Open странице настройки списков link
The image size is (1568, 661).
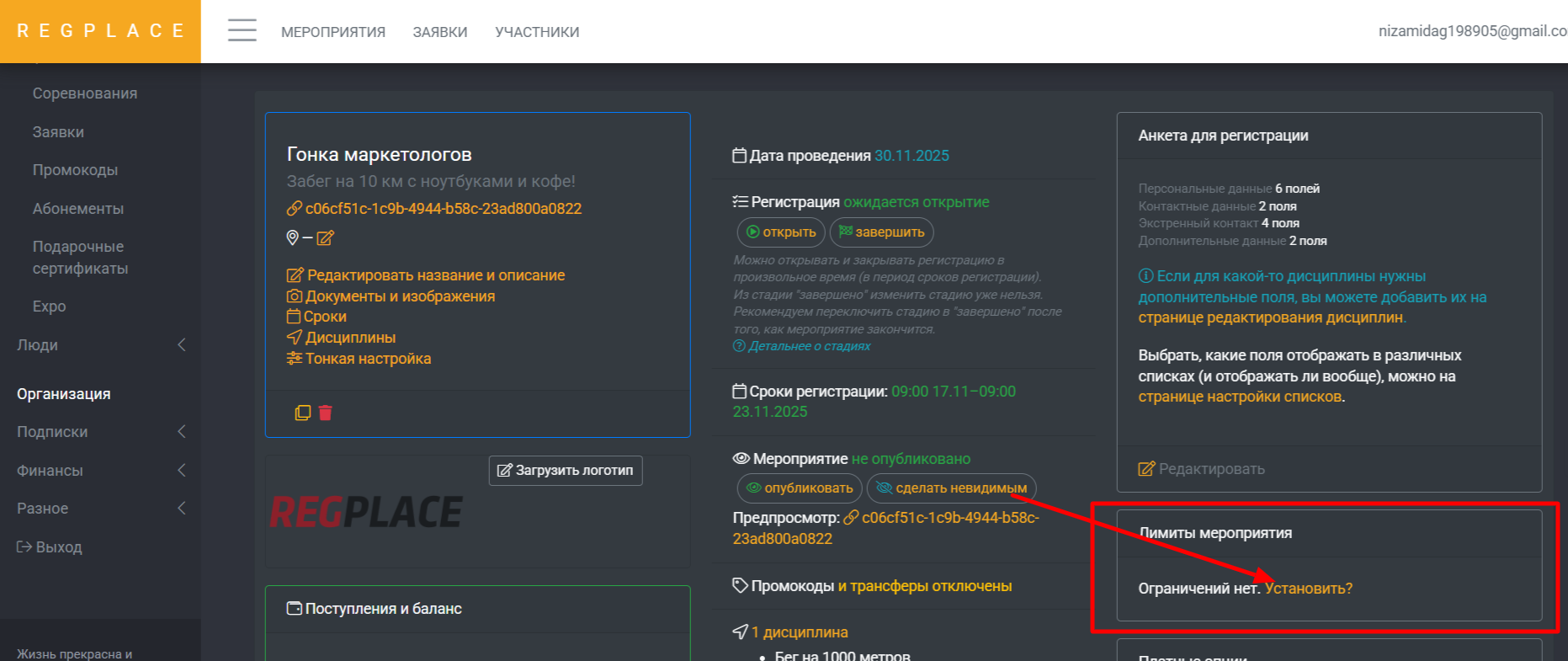pyautogui.click(x=1241, y=397)
